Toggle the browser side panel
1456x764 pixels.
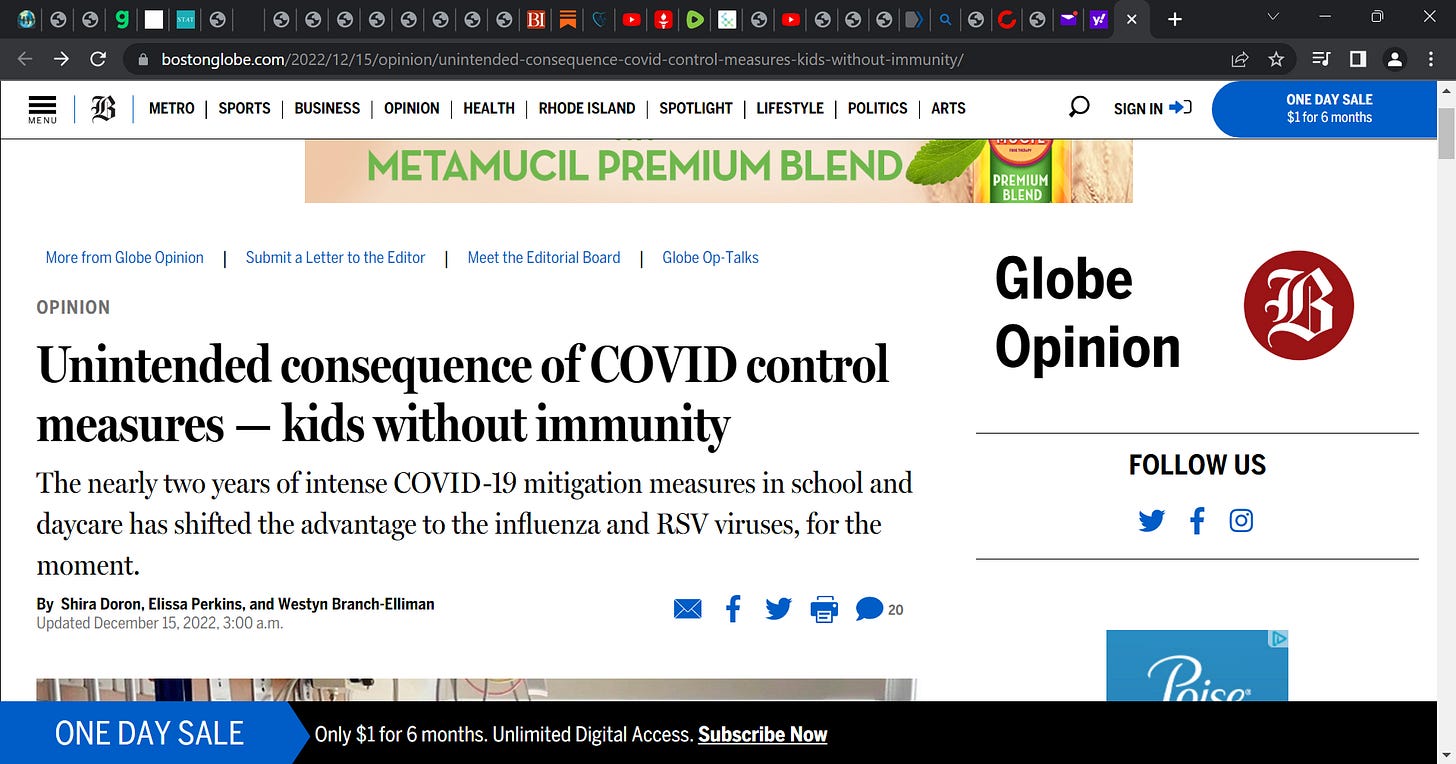tap(1357, 59)
